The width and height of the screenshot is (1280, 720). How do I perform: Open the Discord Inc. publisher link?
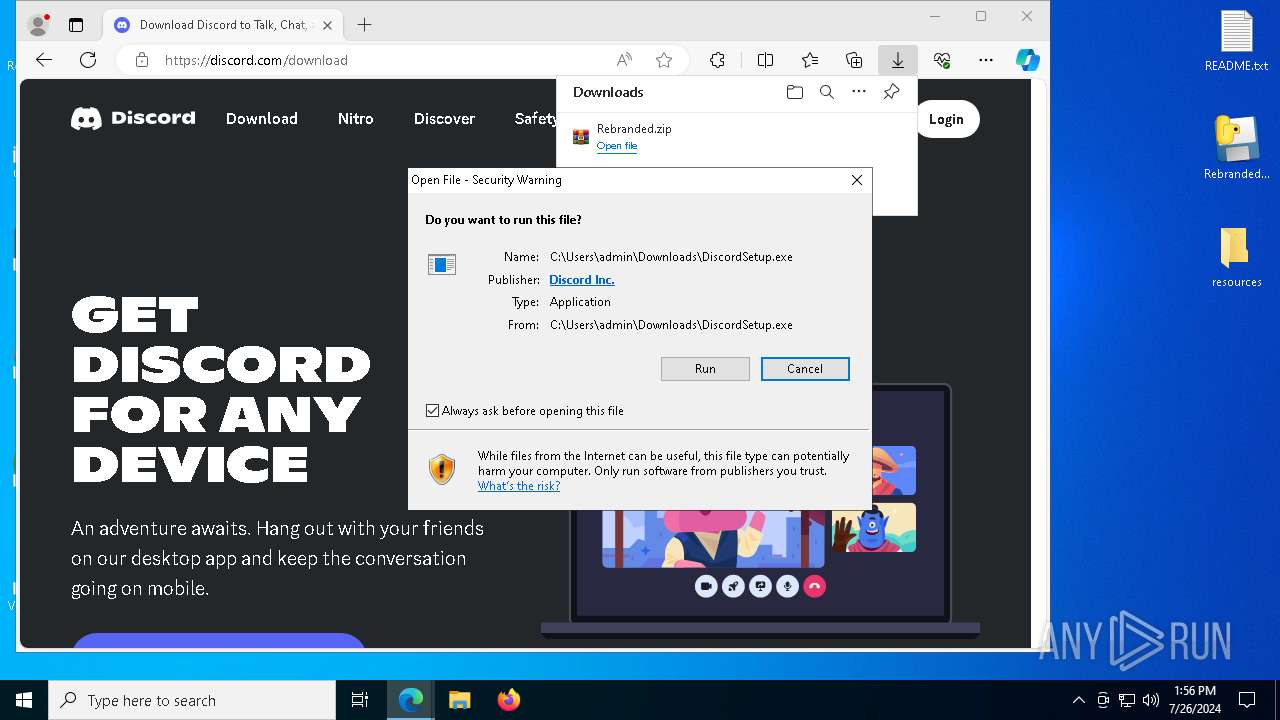coord(582,280)
